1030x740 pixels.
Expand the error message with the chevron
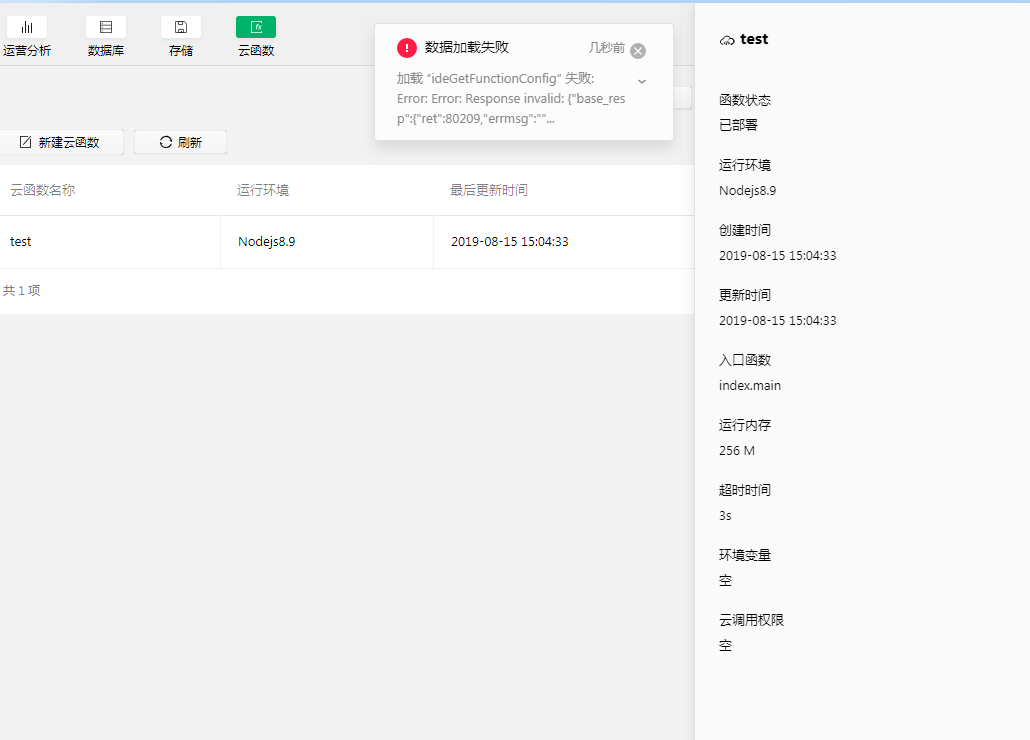642,81
